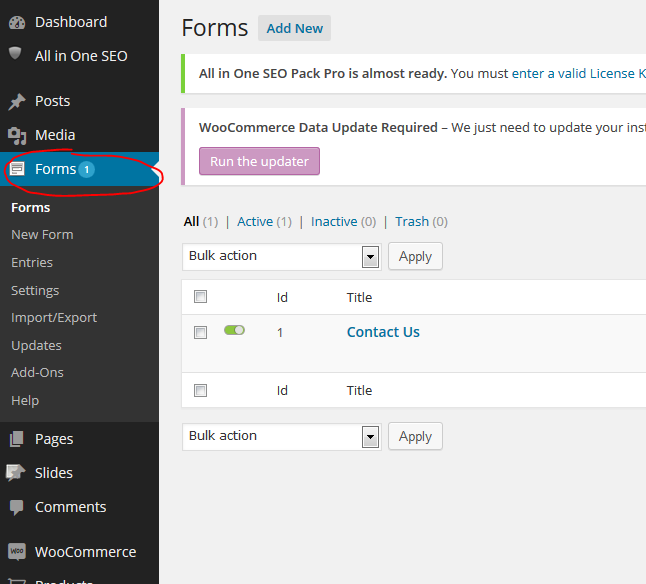Tick the select-all checkbox in table header
Image resolution: width=646 pixels, height=584 pixels.
201,297
